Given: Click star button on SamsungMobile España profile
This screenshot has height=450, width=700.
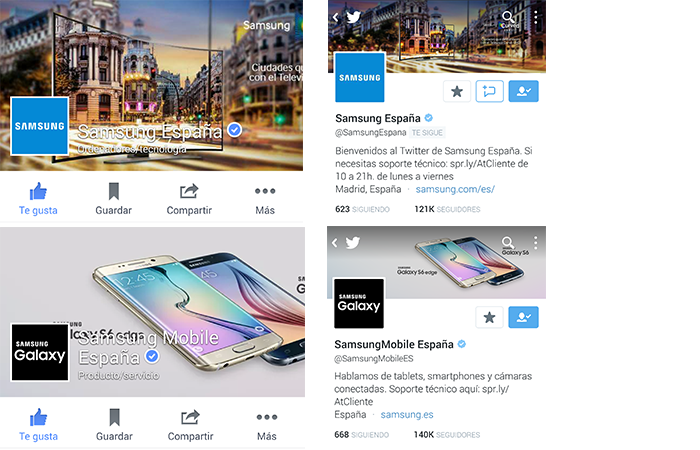Looking at the screenshot, I should pyautogui.click(x=489, y=317).
